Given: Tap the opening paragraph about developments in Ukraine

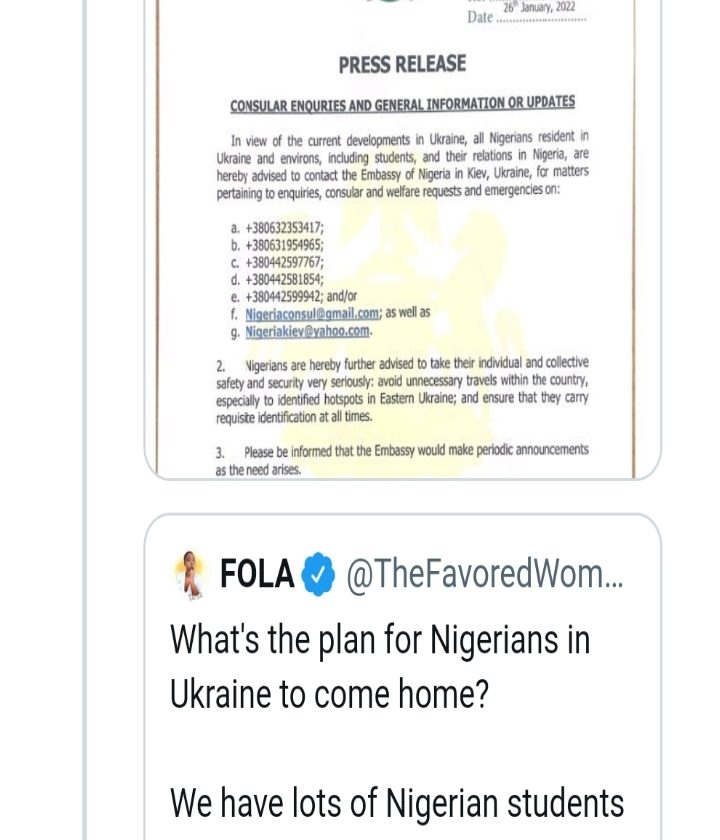Looking at the screenshot, I should [x=402, y=163].
